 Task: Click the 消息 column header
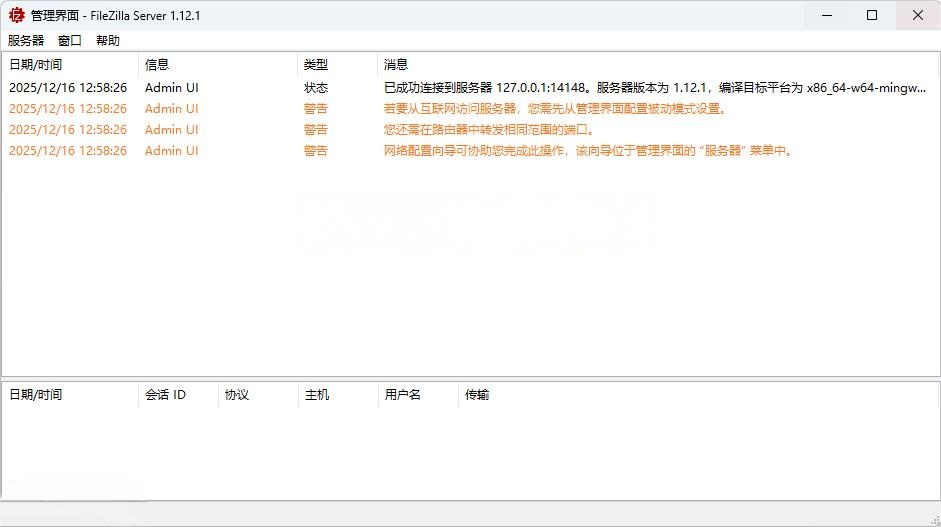[657, 65]
